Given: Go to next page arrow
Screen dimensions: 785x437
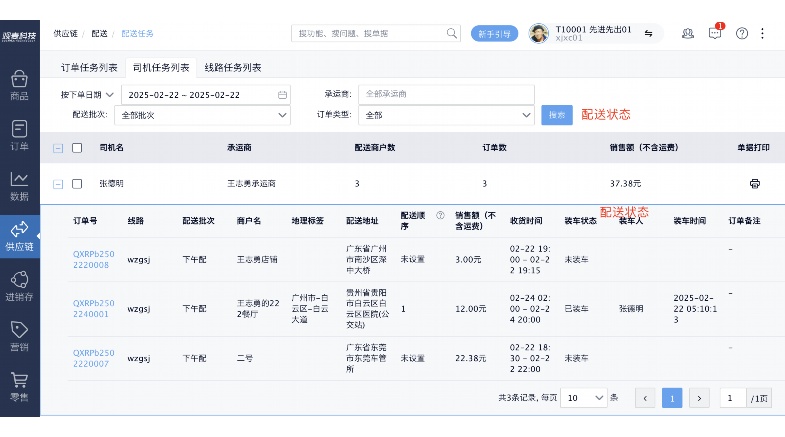Looking at the screenshot, I should point(699,398).
